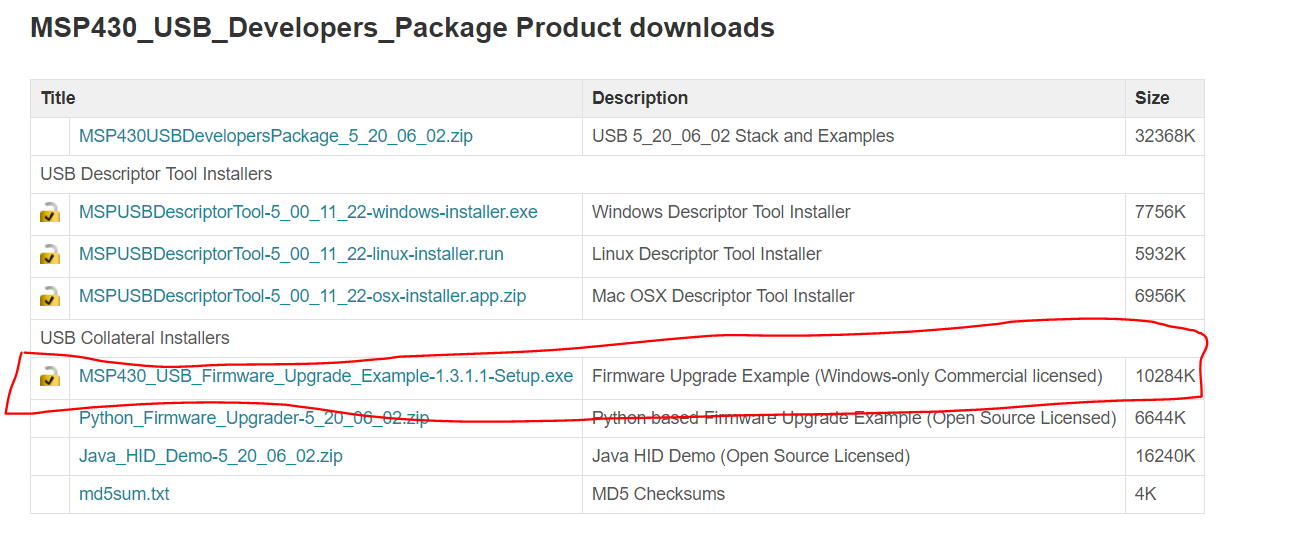
Task: Open MSPUSBDescriptorTool linux-installer.run link
Action: [291, 254]
